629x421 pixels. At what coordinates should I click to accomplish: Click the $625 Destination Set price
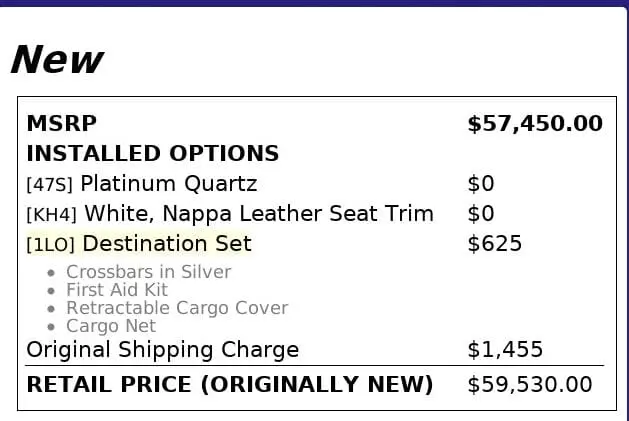494,244
